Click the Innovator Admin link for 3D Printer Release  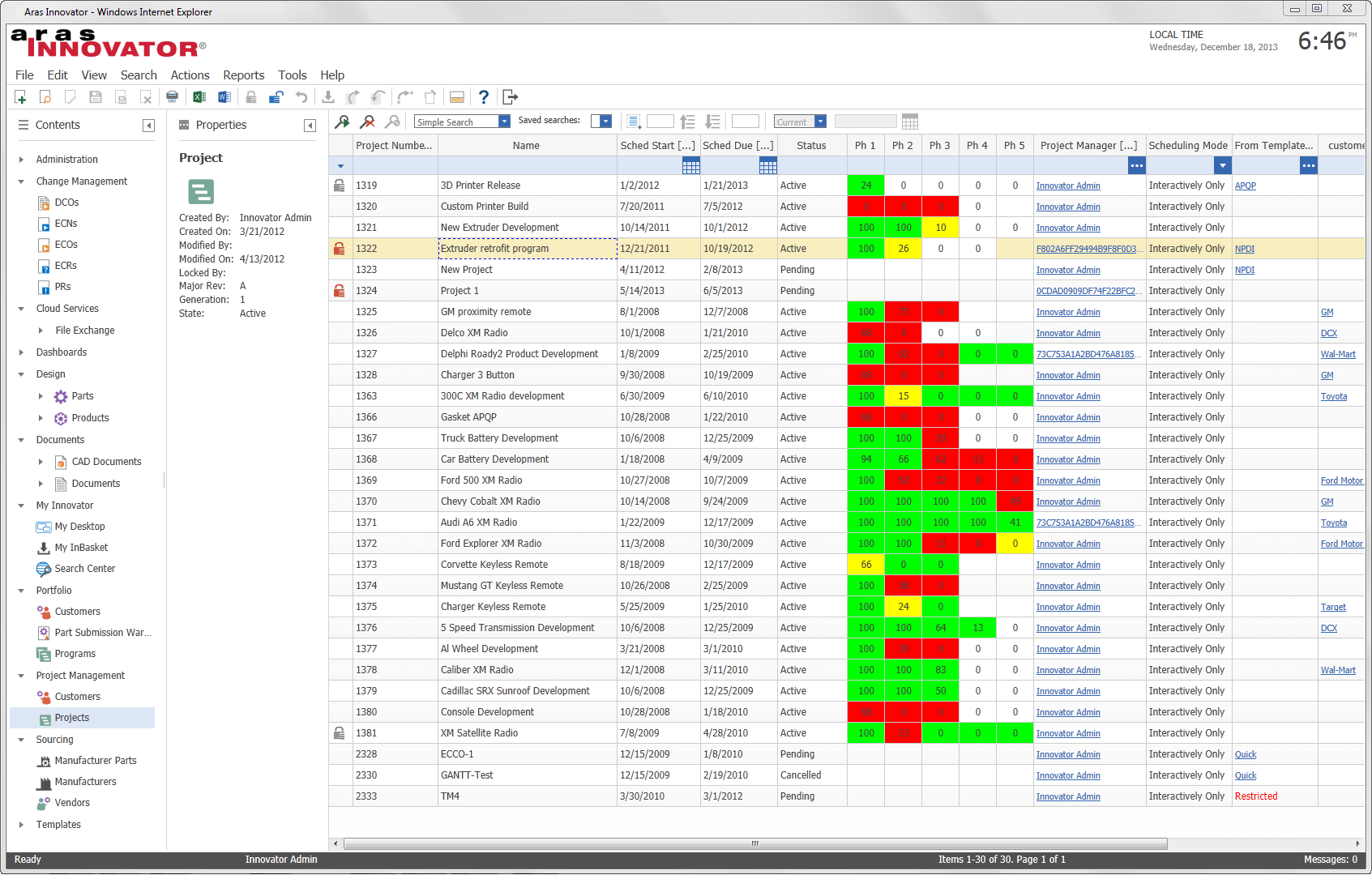click(1068, 185)
